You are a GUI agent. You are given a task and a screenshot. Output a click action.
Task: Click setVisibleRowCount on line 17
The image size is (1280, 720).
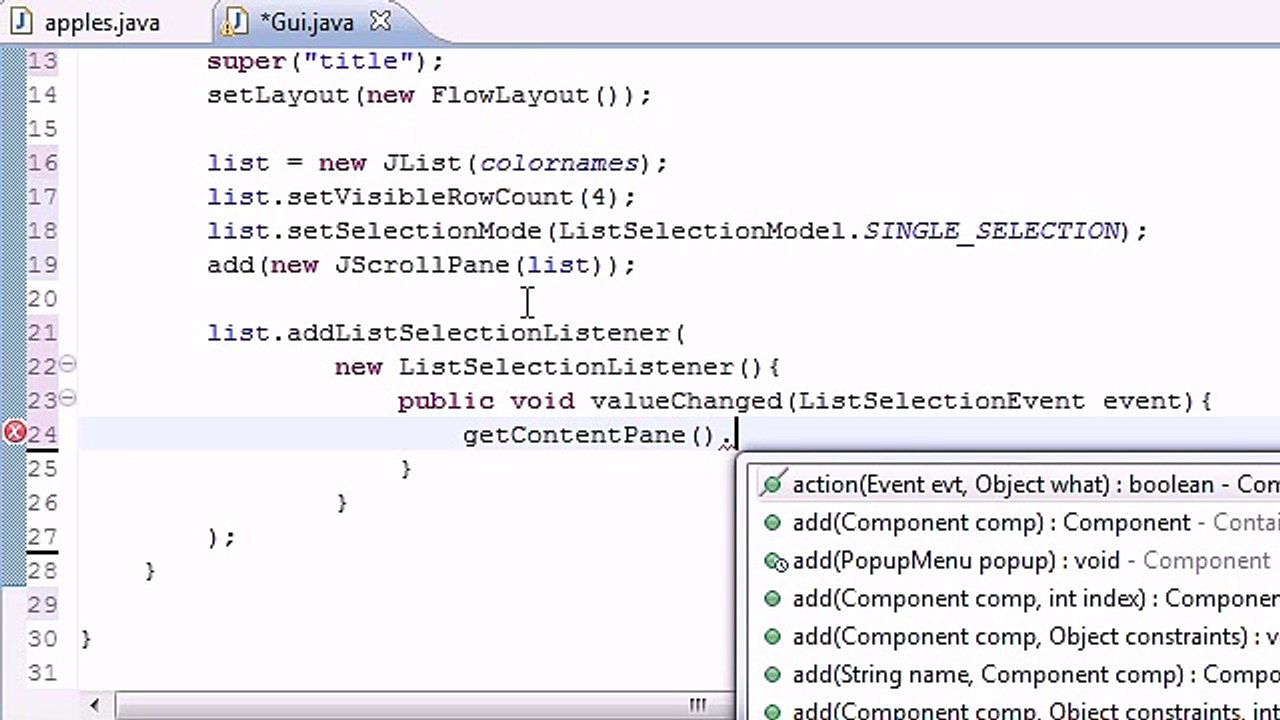tap(430, 197)
